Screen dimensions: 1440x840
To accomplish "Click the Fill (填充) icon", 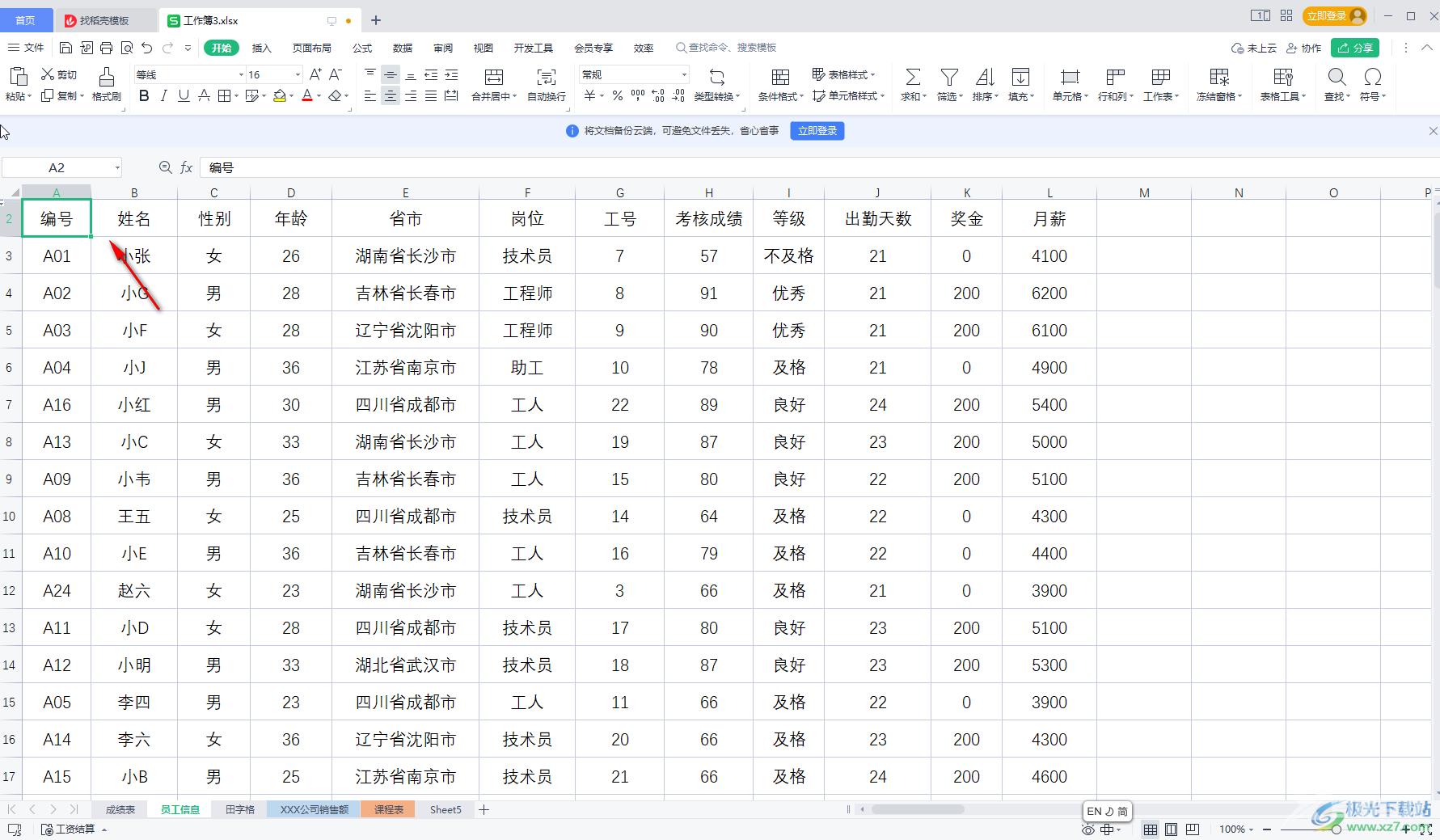I will [x=1021, y=78].
